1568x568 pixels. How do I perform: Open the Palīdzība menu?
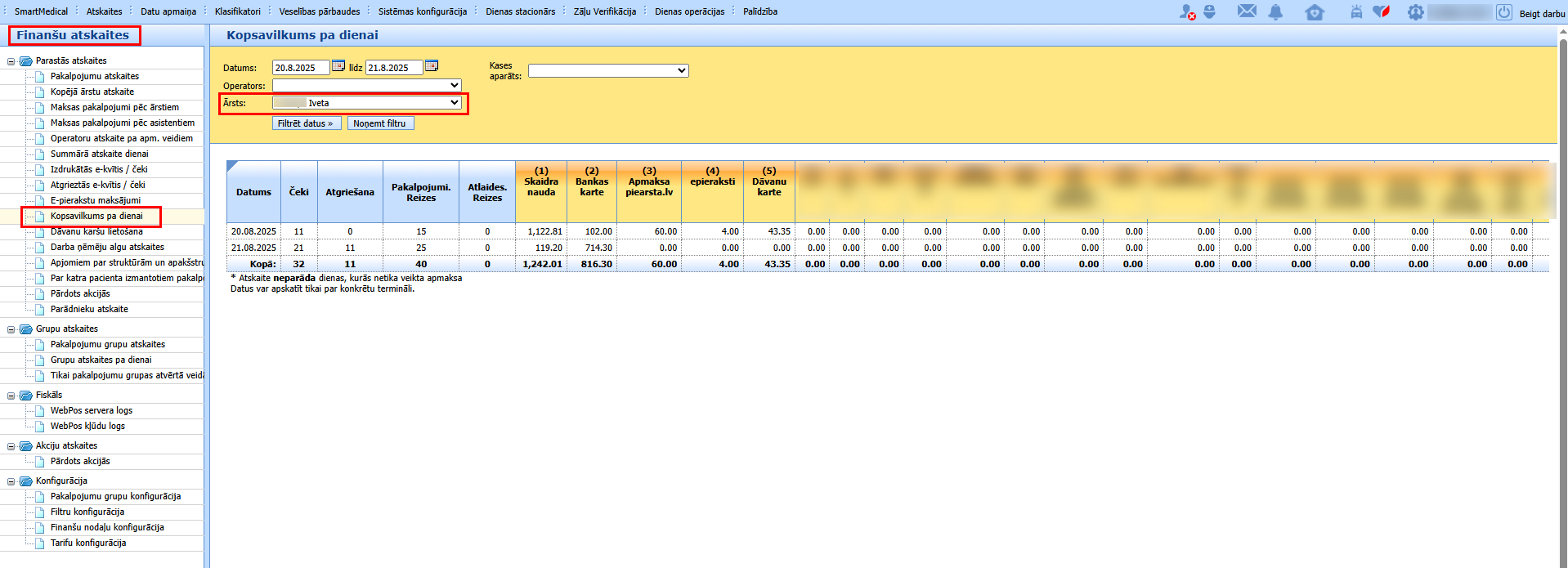click(x=760, y=11)
